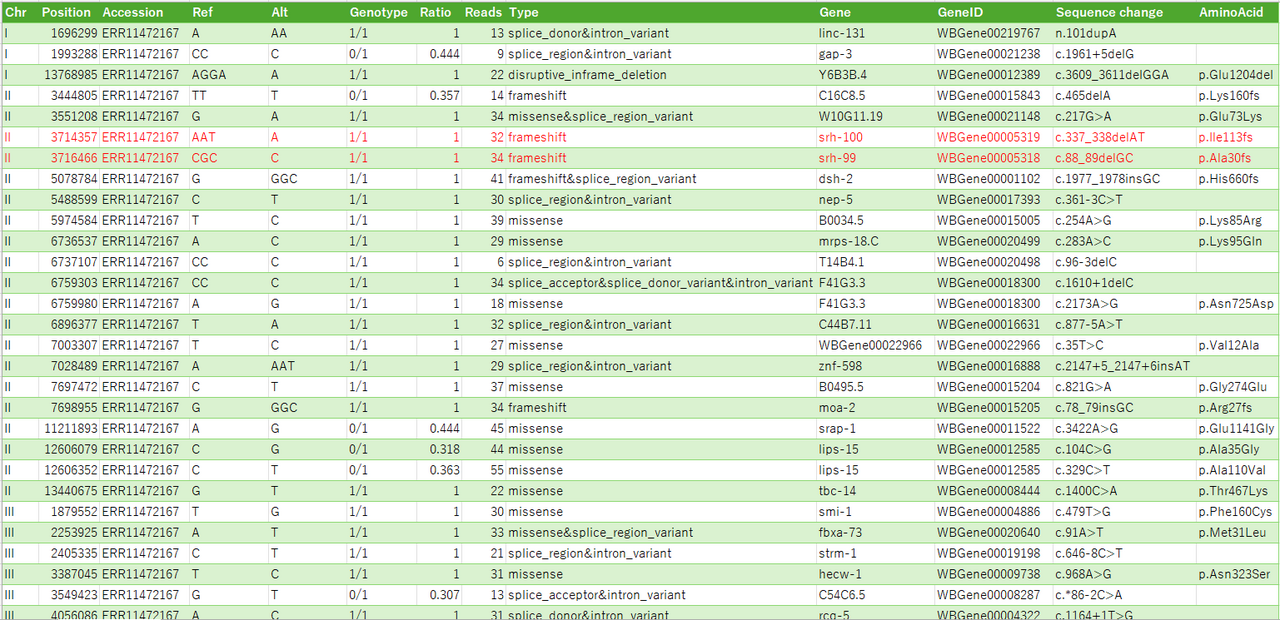
Task: Click the linc-131 gene cell
Action: pyautogui.click(x=841, y=33)
